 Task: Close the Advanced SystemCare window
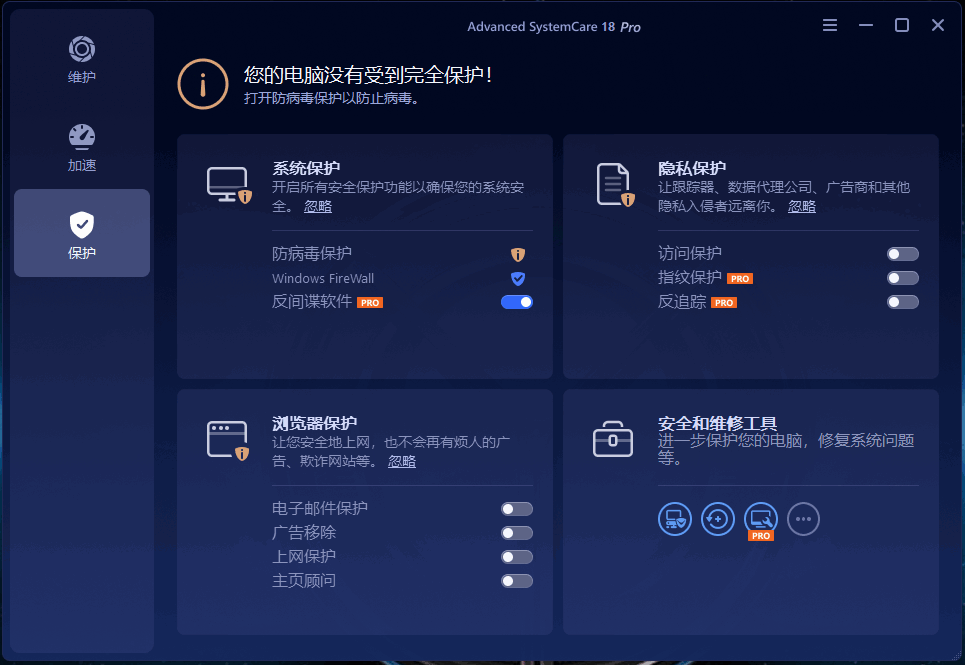(x=937, y=25)
